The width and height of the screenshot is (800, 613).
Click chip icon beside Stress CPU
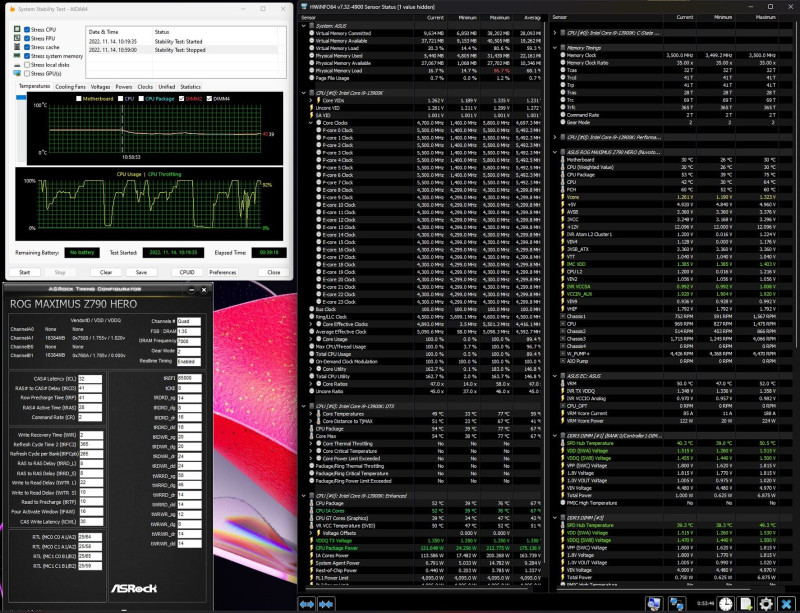pyautogui.click(x=17, y=30)
